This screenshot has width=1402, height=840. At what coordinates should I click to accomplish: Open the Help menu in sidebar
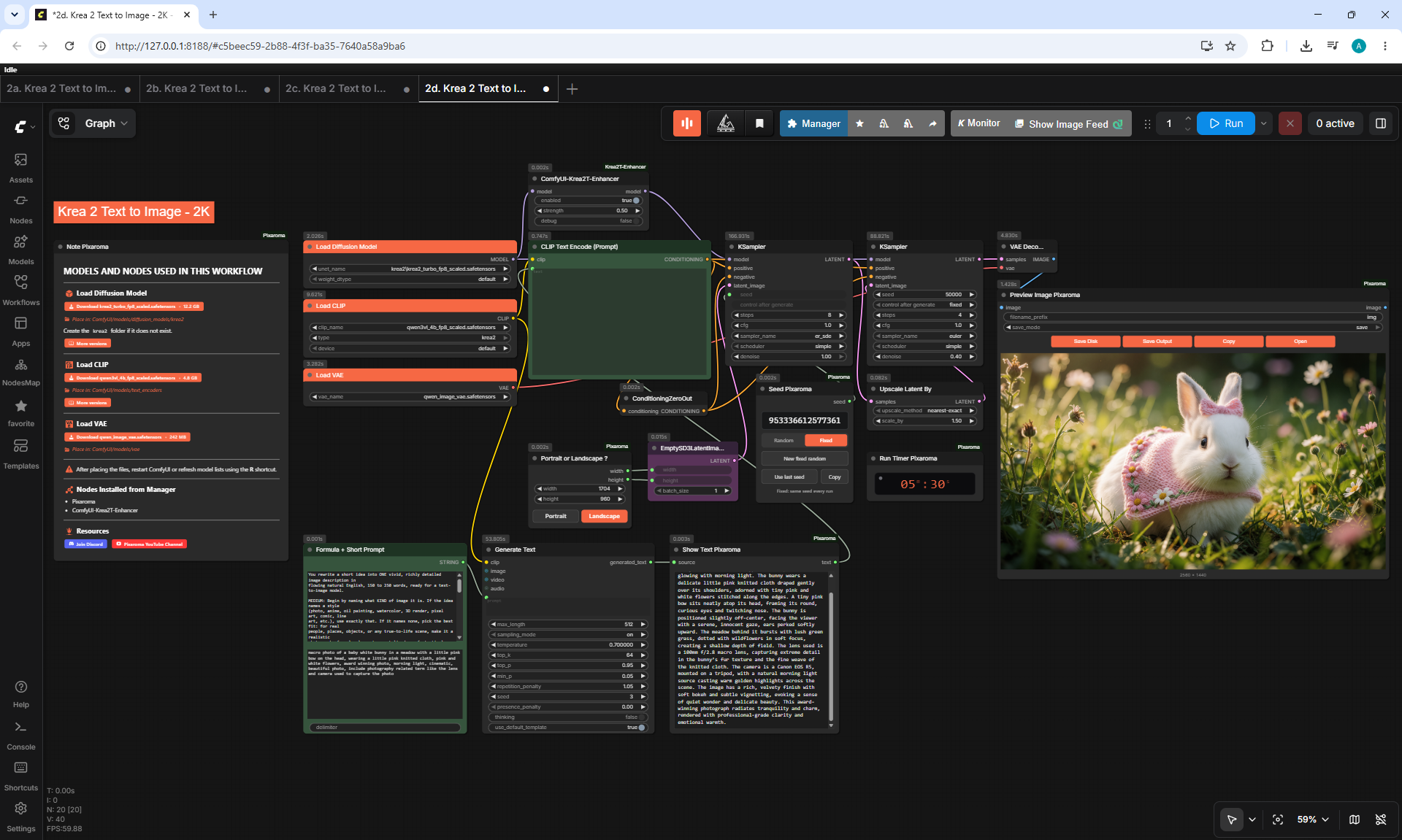(21, 694)
